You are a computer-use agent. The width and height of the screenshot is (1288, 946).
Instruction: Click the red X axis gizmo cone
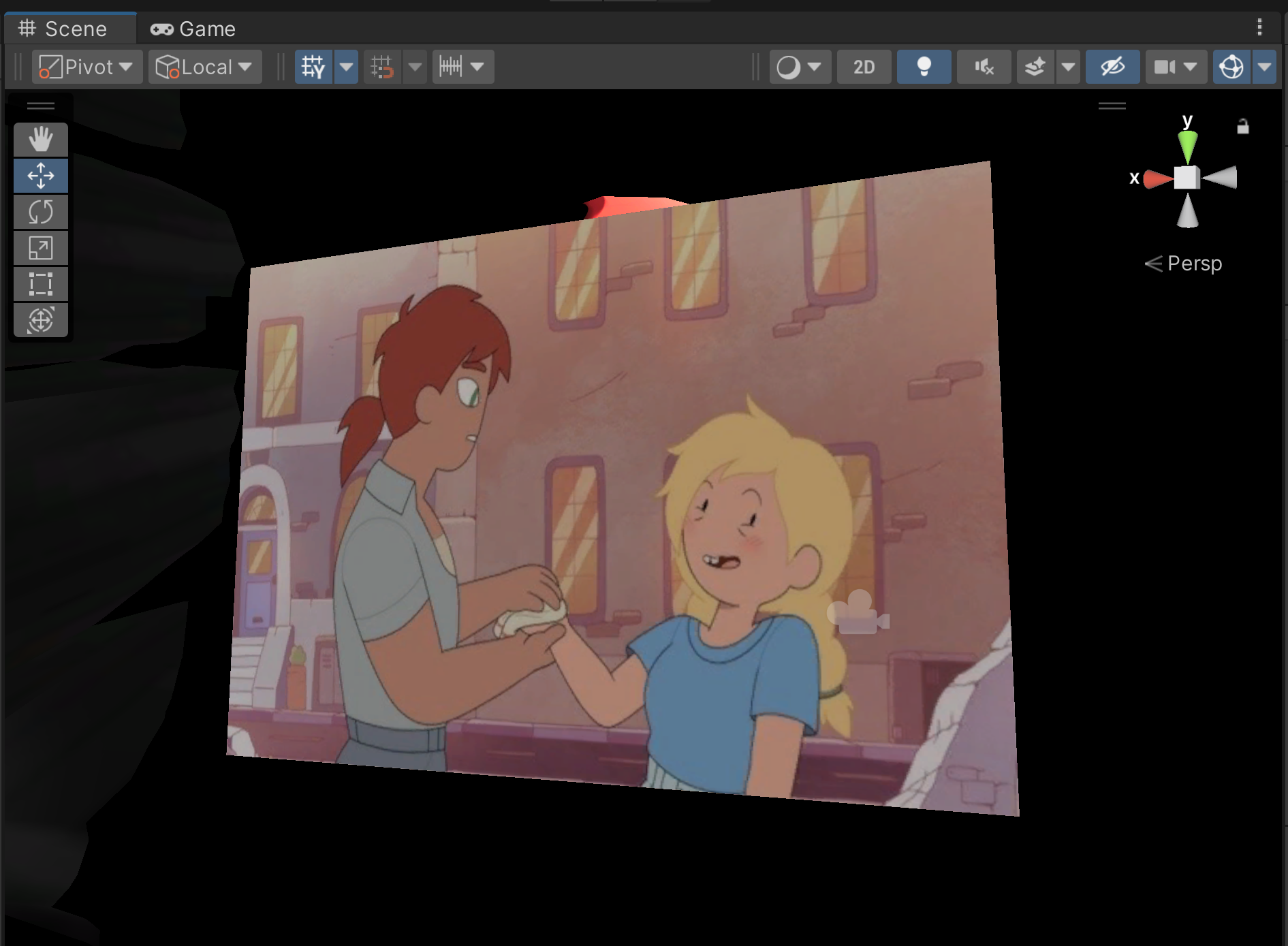tap(1158, 178)
